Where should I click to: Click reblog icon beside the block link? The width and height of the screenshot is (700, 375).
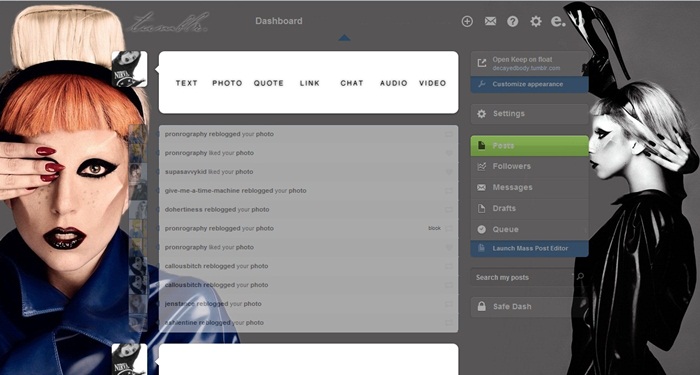click(449, 228)
